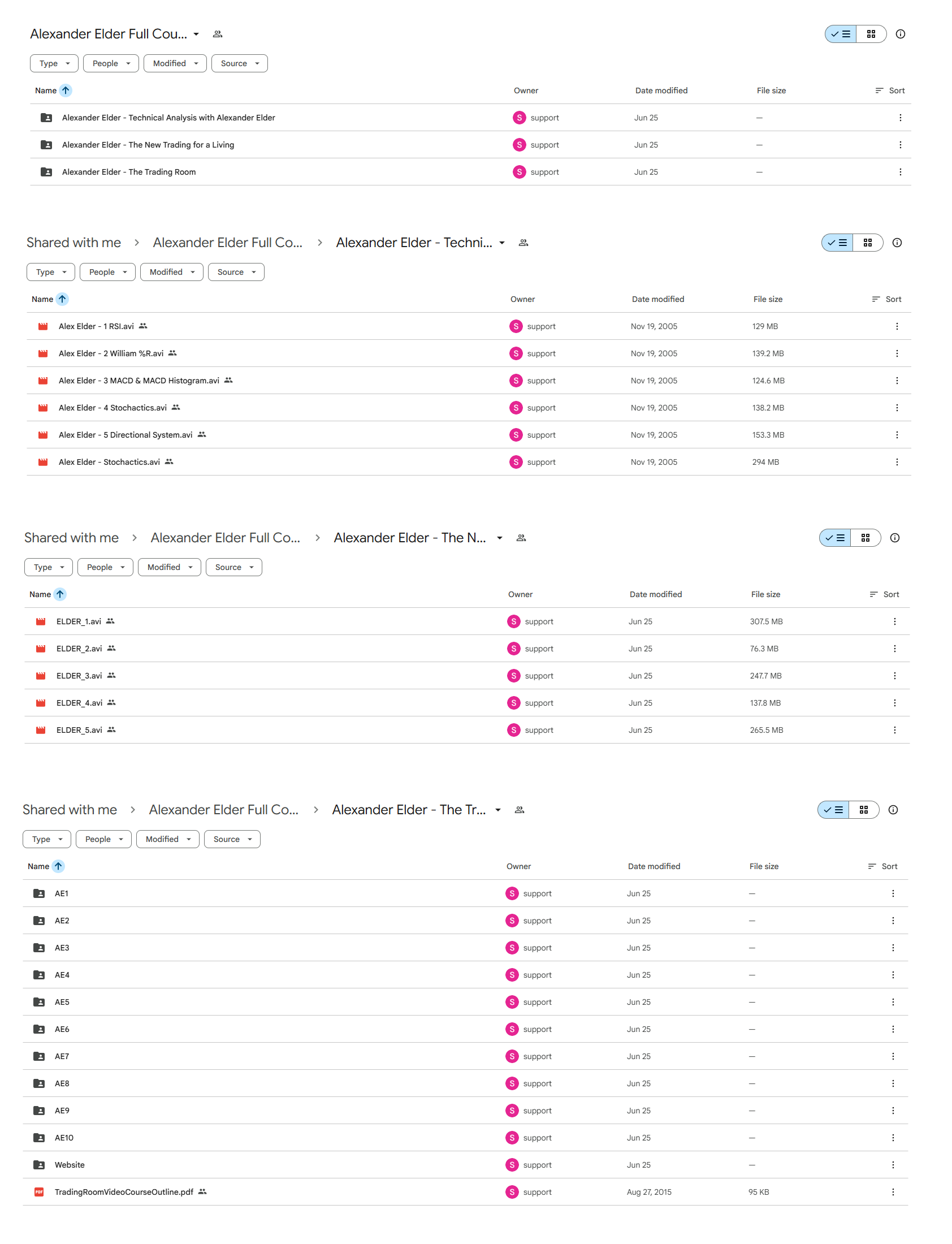The width and height of the screenshot is (952, 1244).
Task: Switch to grid view in the top header
Action: tap(871, 34)
